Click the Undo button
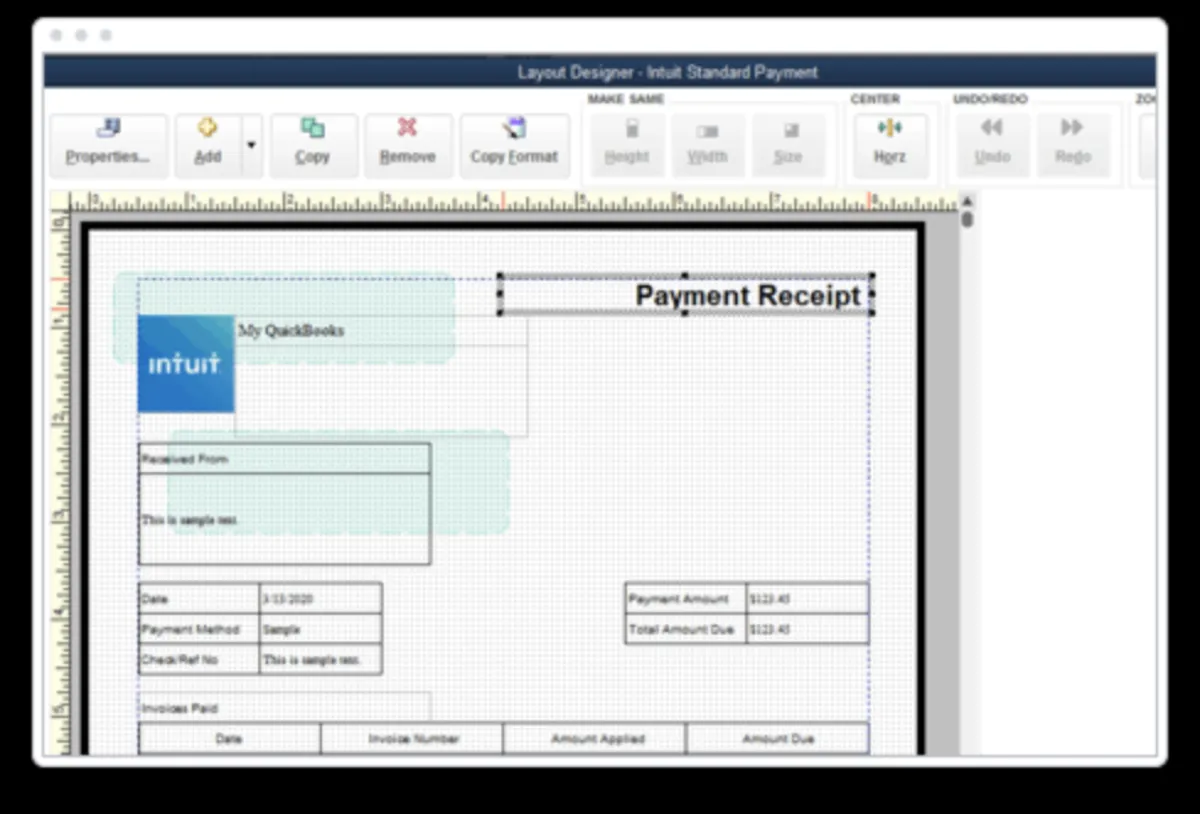 (992, 146)
